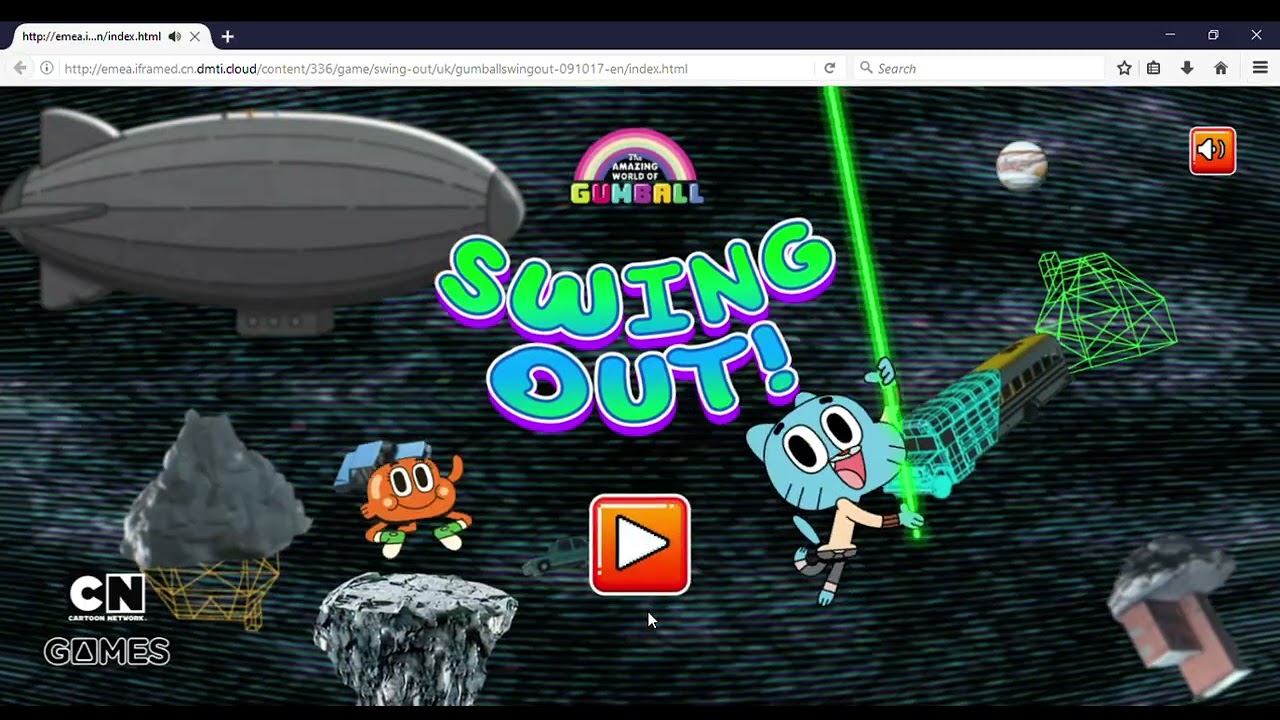
Task: Click the Cartoon Network Games logo
Action: 107,620
